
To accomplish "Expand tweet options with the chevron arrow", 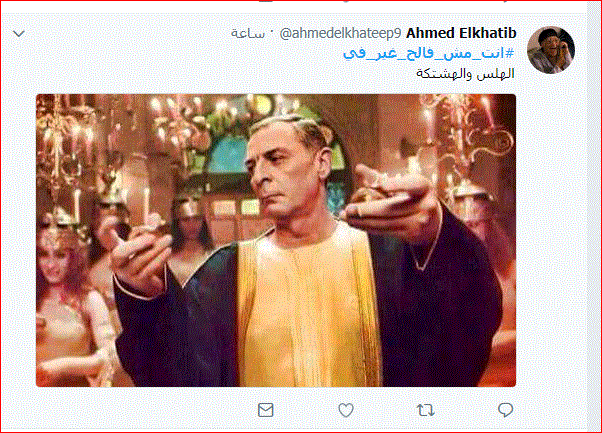I will click(x=19, y=34).
